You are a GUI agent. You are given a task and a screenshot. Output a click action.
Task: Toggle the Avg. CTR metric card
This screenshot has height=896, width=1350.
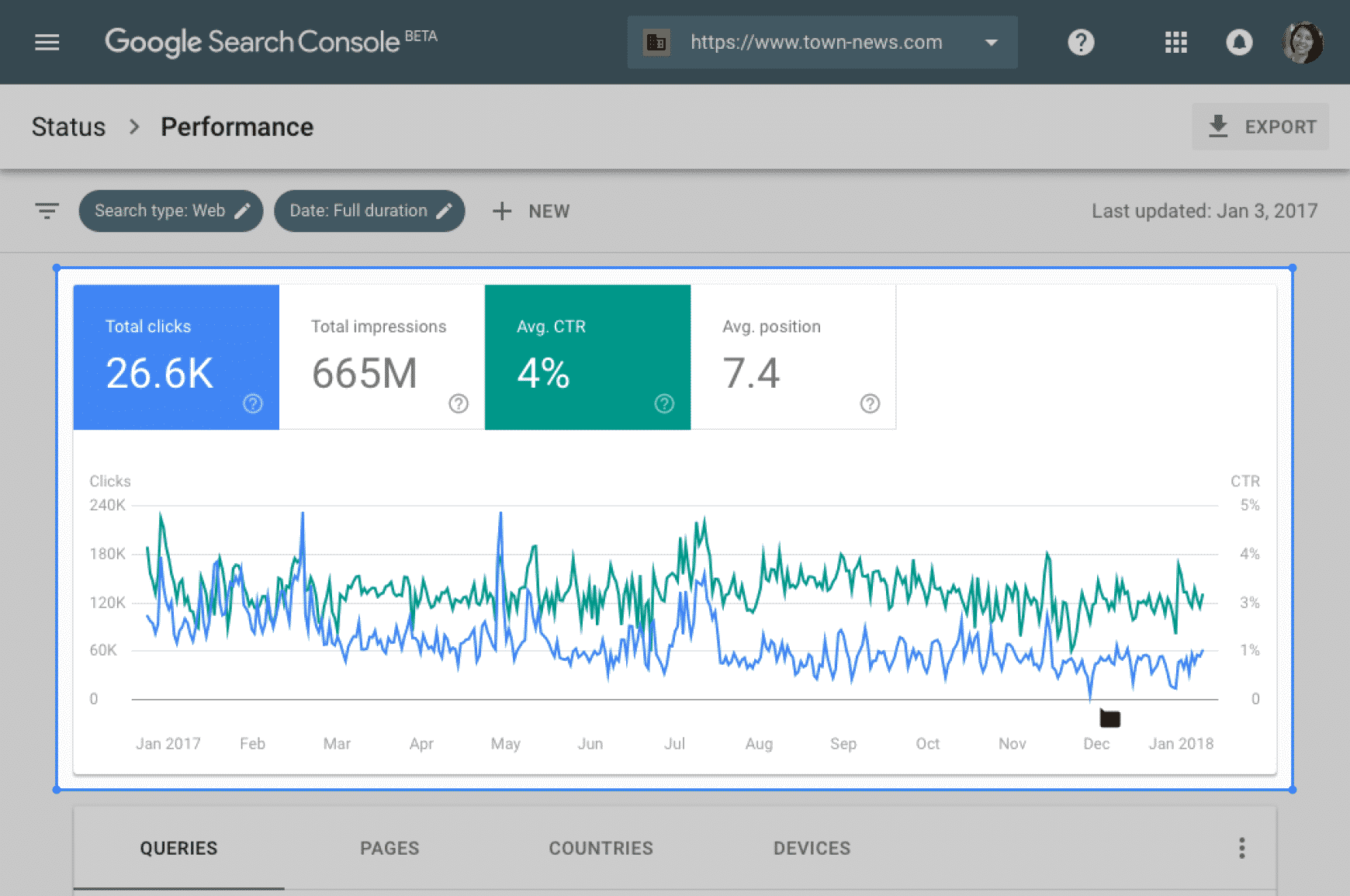(x=587, y=357)
